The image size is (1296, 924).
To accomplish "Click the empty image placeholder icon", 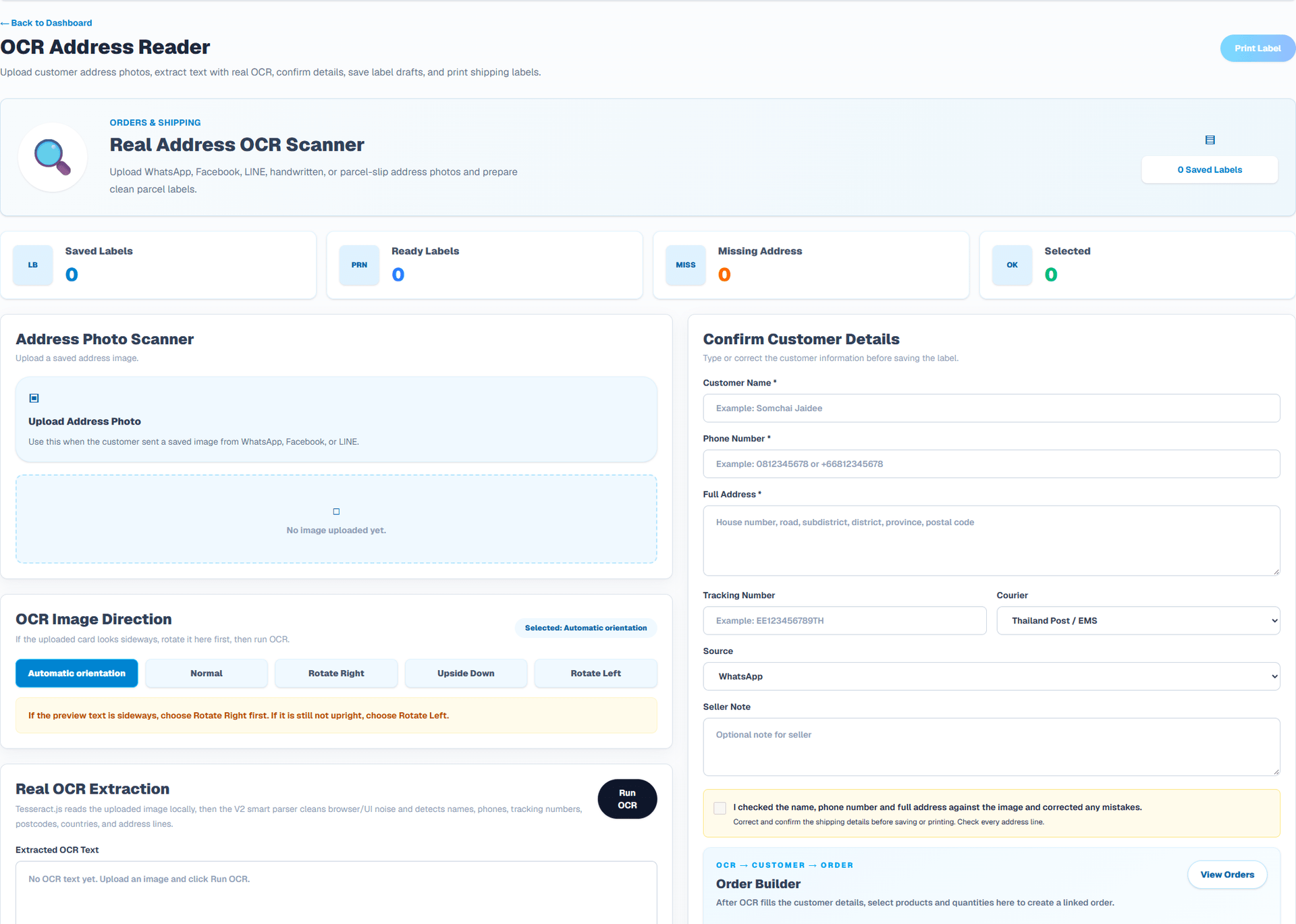I will (336, 512).
